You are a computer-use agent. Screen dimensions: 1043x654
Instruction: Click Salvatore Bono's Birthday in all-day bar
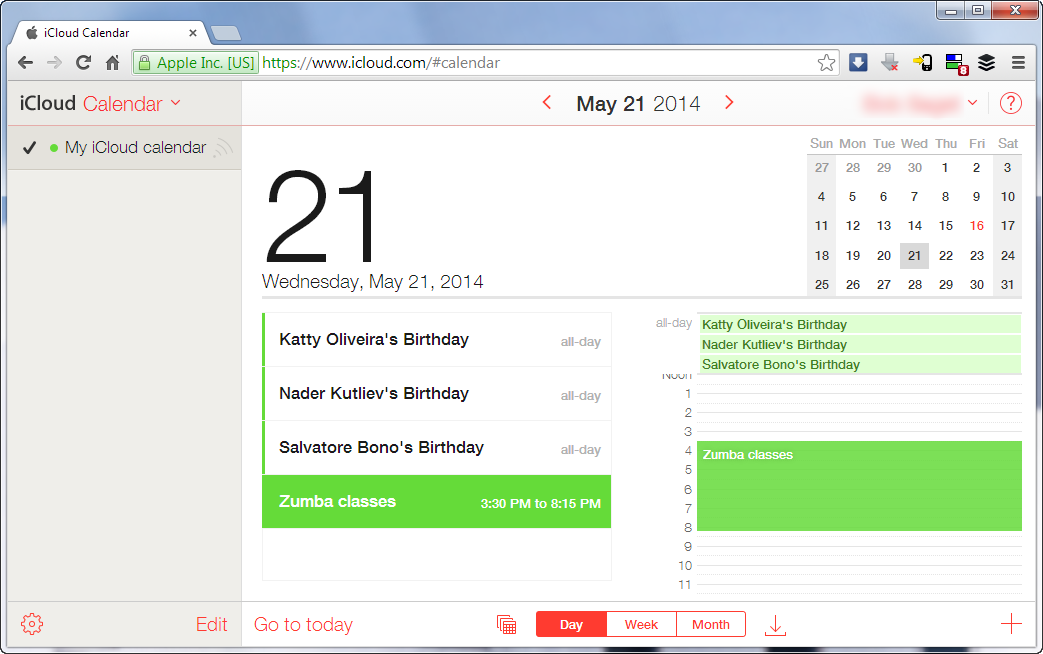(x=859, y=364)
